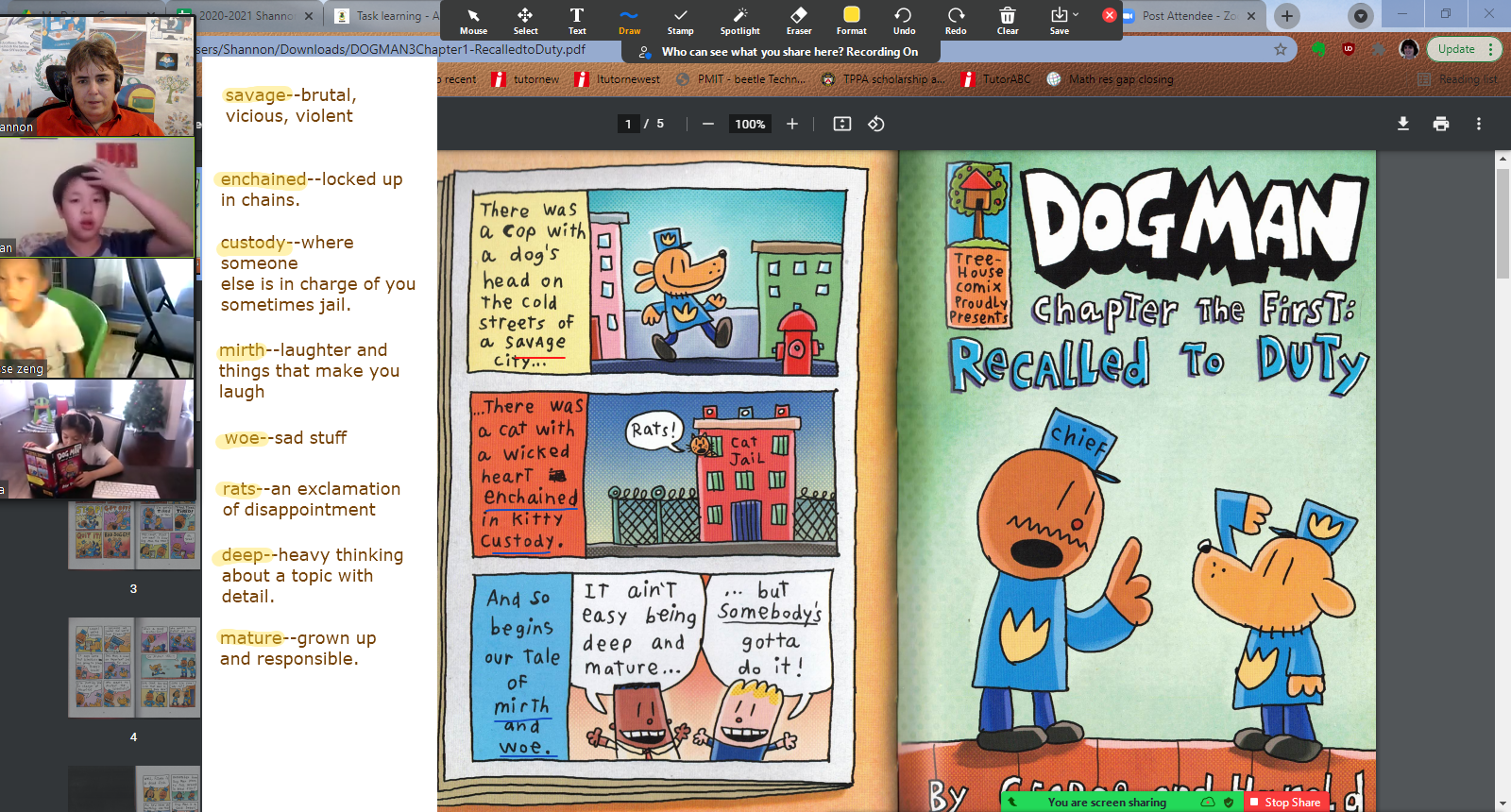Open PDF viewer more actions menu

[1479, 124]
